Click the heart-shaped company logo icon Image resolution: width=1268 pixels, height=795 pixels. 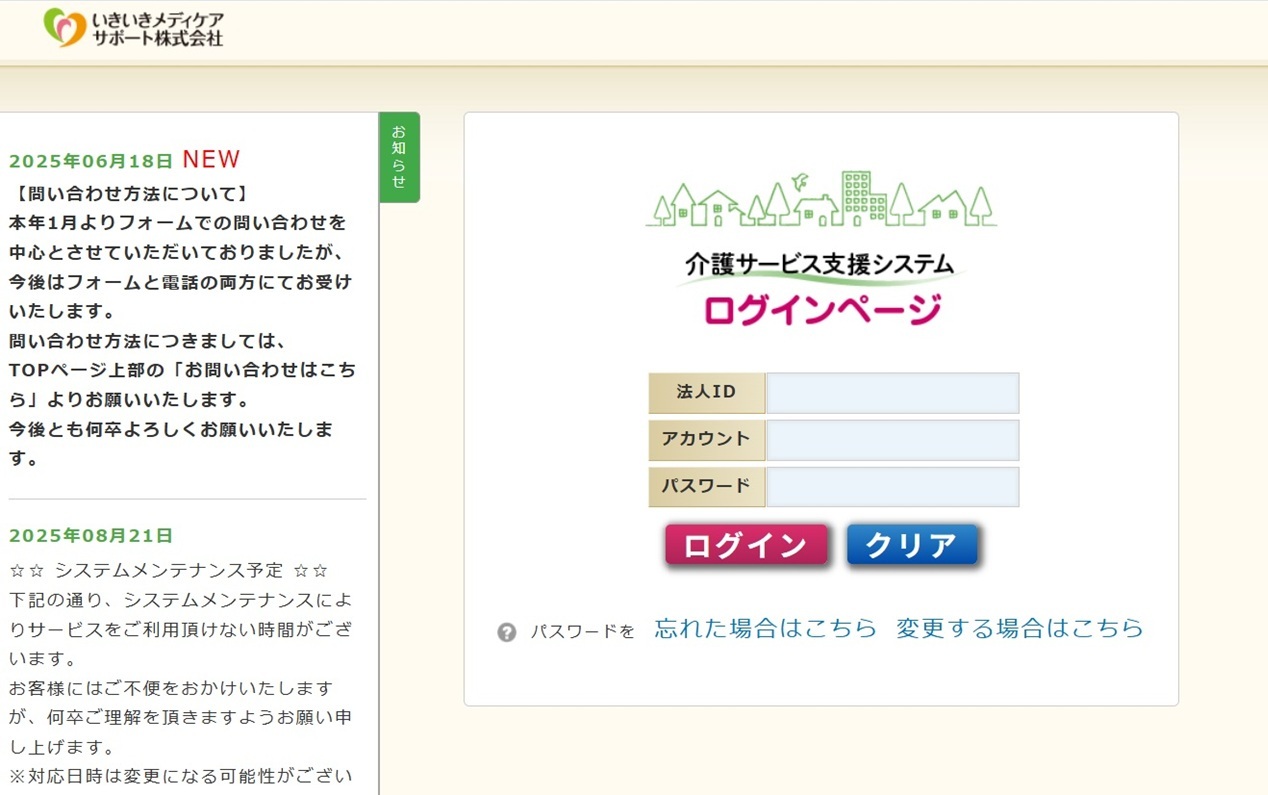pos(65,28)
